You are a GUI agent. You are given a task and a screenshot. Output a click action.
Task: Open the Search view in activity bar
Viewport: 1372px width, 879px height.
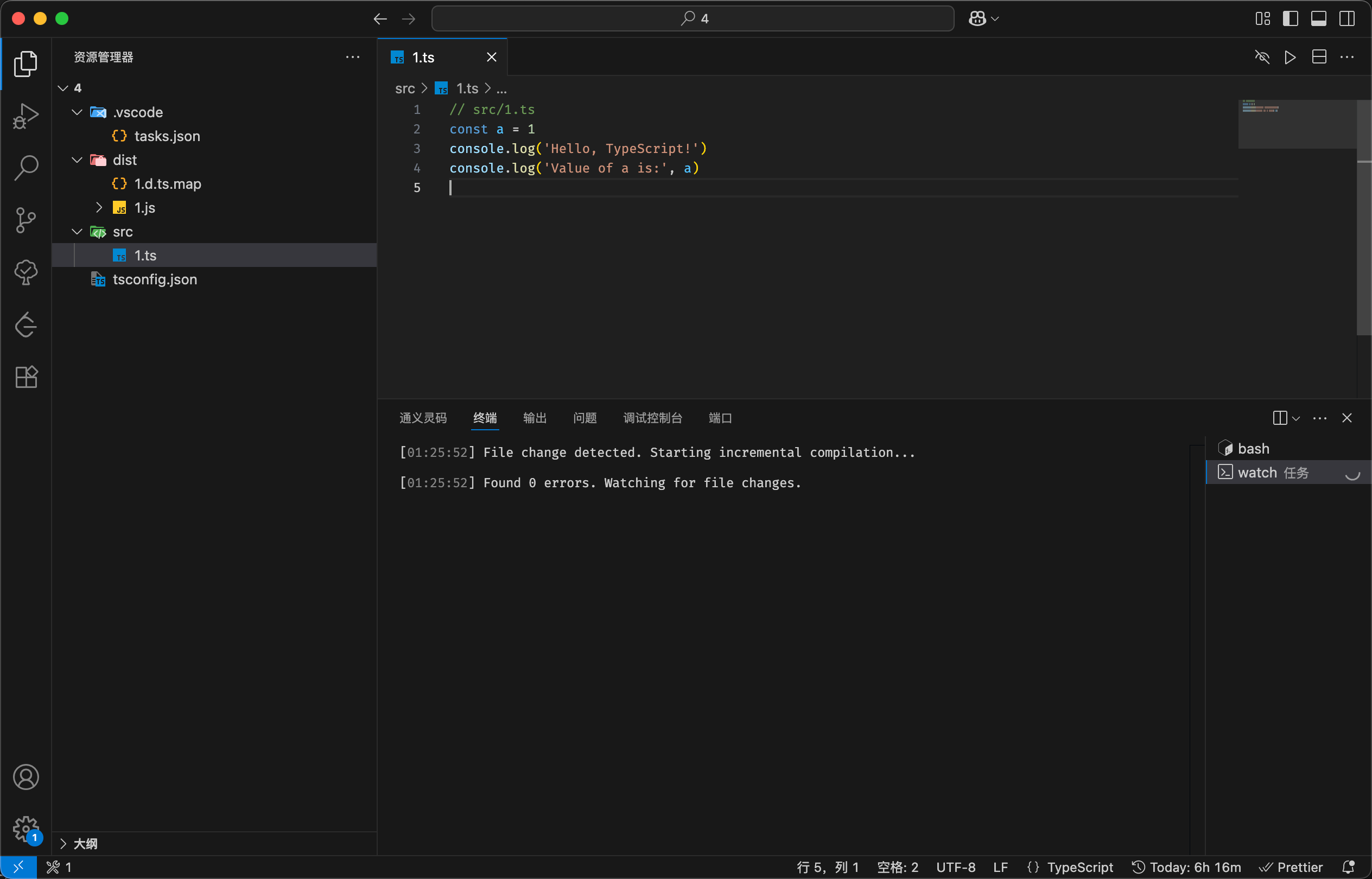[26, 168]
